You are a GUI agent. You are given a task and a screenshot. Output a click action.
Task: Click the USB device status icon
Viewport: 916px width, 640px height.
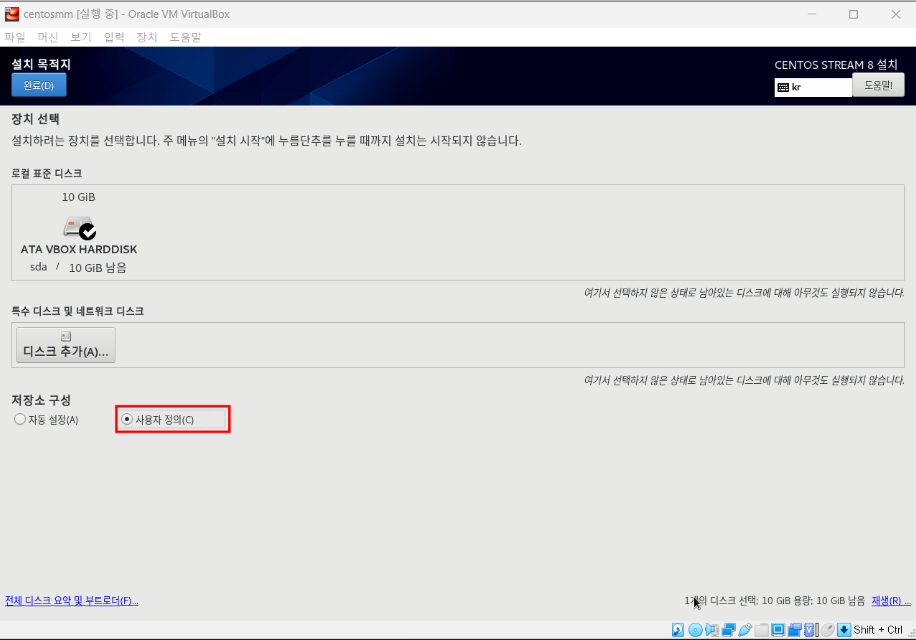745,629
